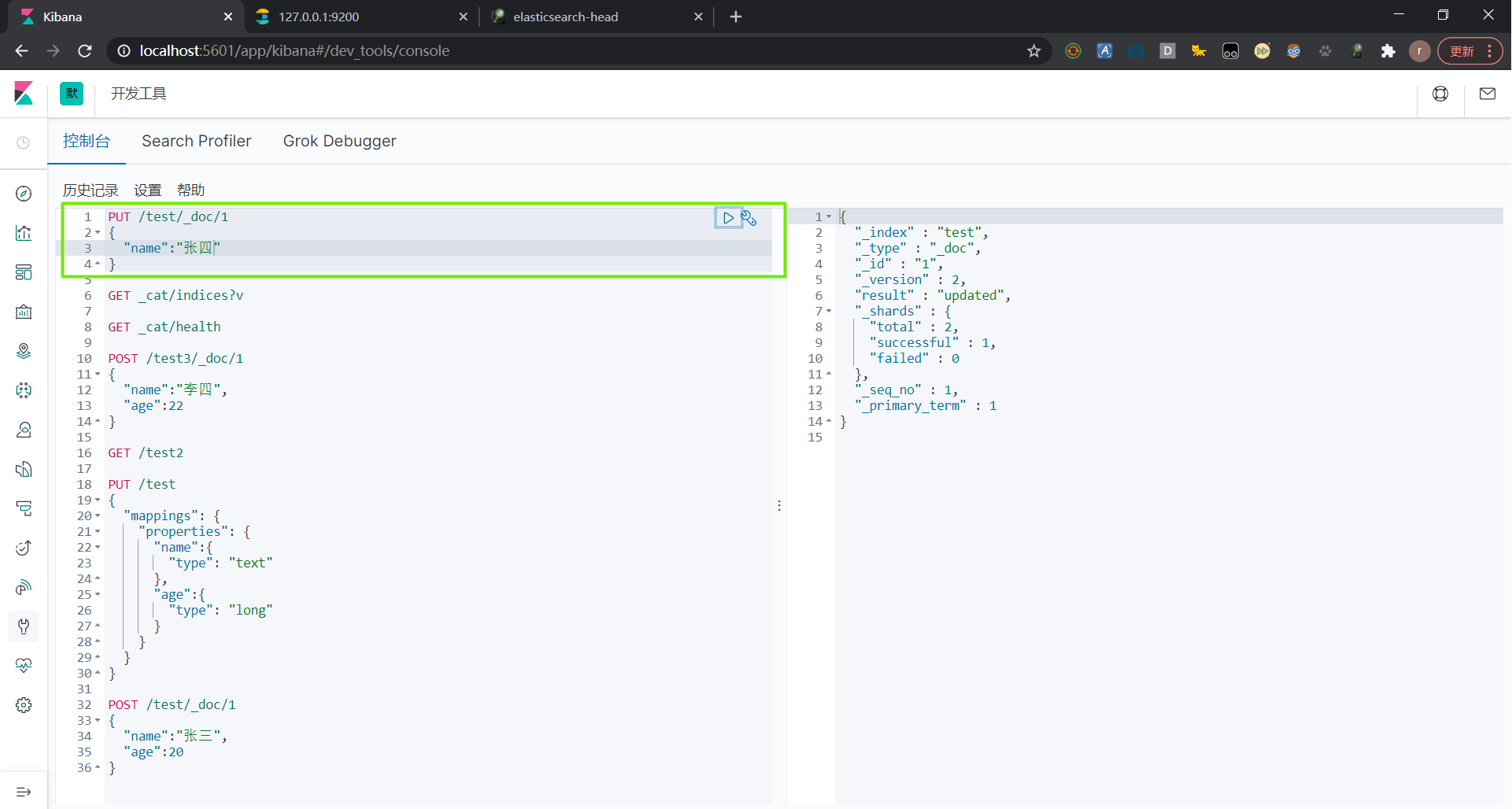Switch to elasticsearch-head browser tab
Image resolution: width=1512 pixels, height=809 pixels.
pos(597,17)
